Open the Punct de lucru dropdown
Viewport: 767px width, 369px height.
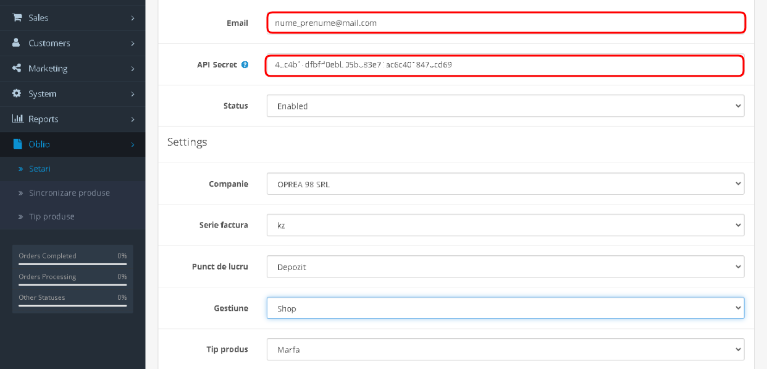pyautogui.click(x=505, y=267)
